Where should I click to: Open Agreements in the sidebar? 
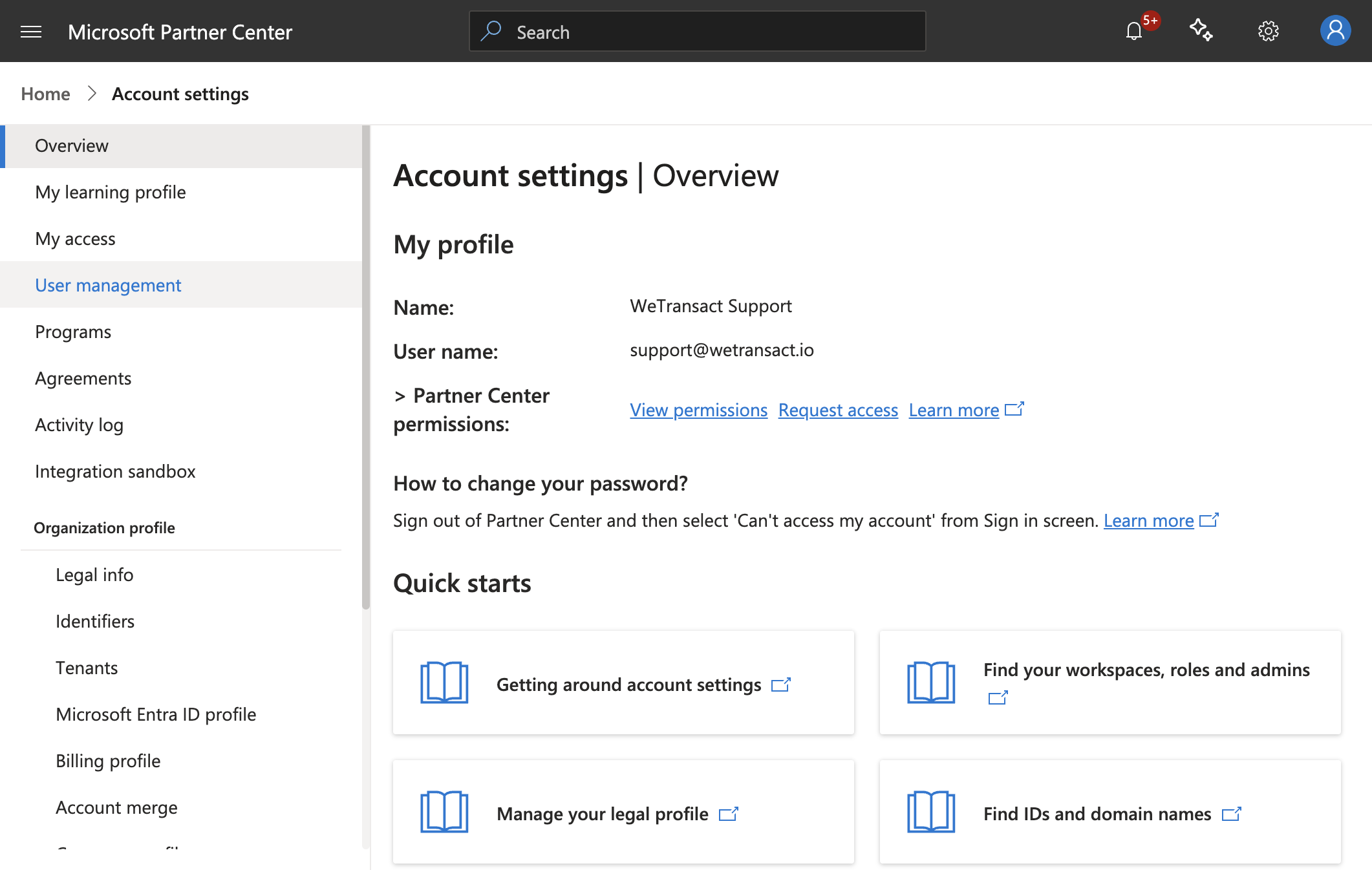coord(181,378)
